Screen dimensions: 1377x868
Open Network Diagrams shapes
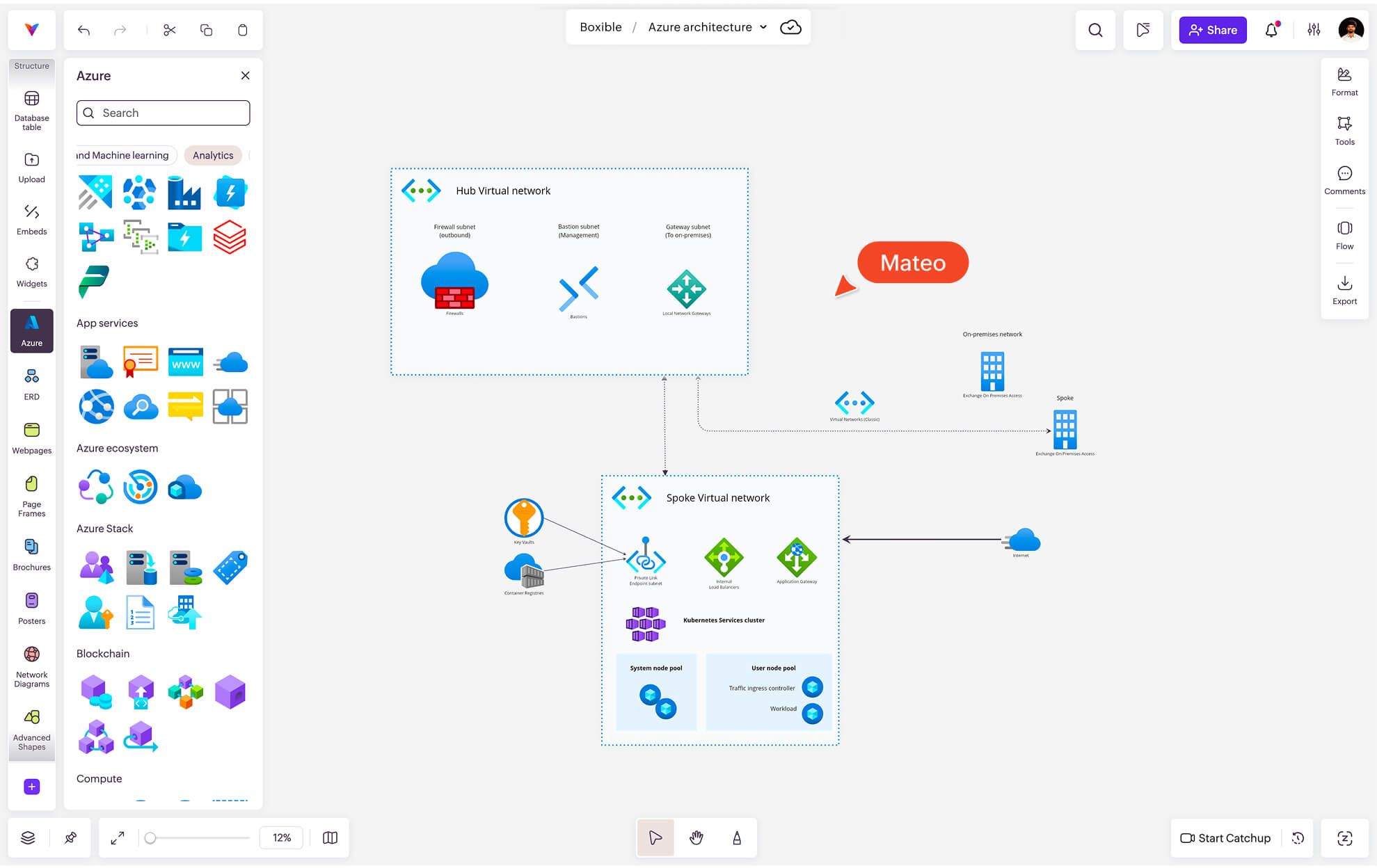(31, 666)
